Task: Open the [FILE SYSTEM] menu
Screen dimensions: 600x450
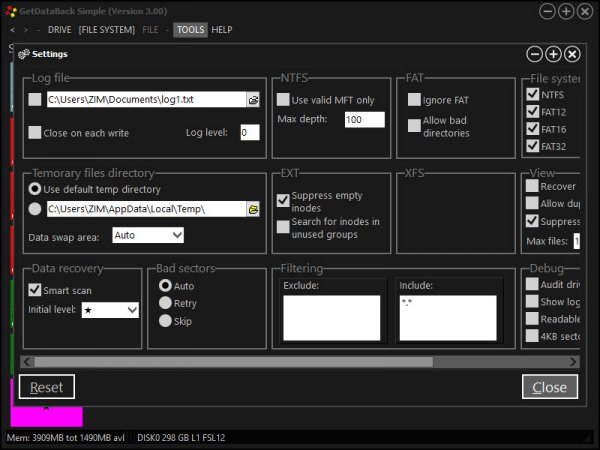Action: [107, 30]
